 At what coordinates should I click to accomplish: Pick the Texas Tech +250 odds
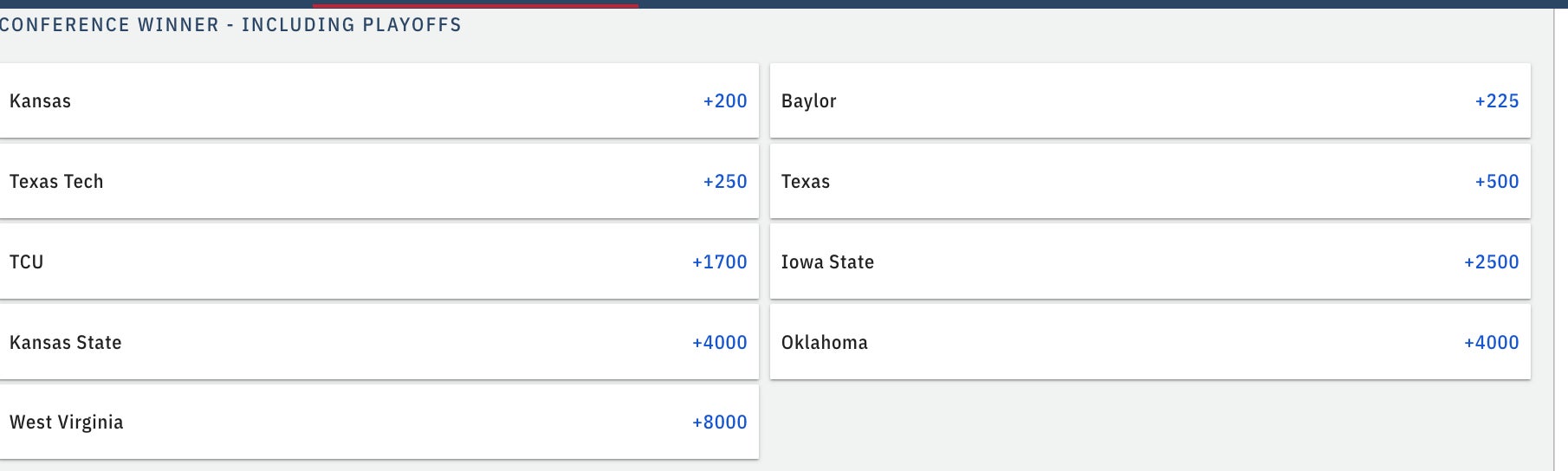[724, 182]
